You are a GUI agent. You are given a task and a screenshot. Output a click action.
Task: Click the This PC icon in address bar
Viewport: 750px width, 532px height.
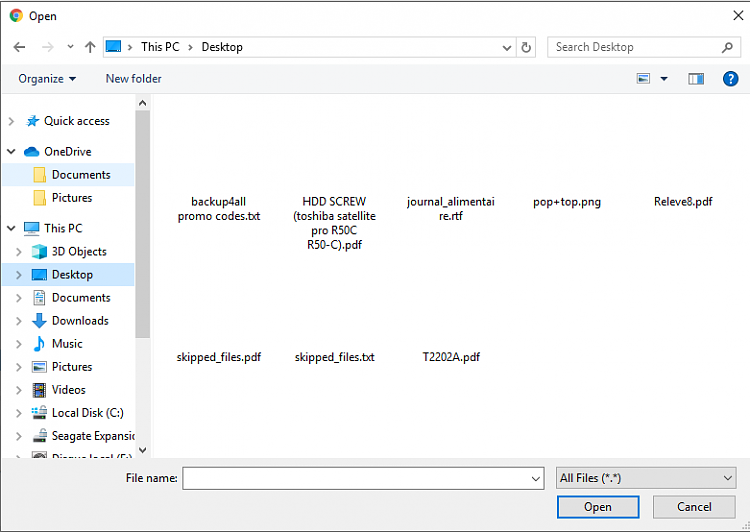113,46
